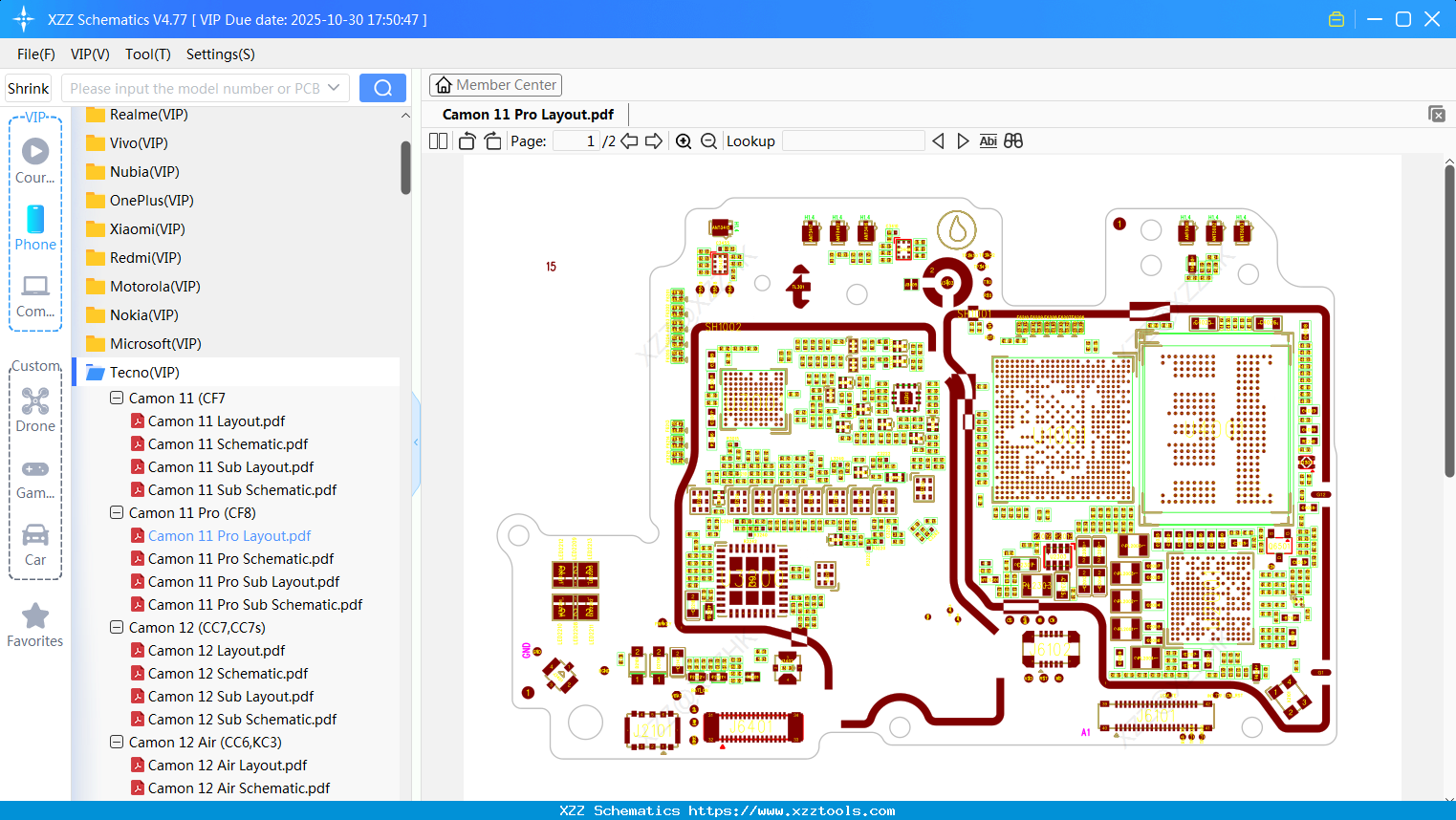Screen dimensions: 1456x820
Task: Open Camon 11 Pro Sub Schematic.pdf
Action: [255, 605]
